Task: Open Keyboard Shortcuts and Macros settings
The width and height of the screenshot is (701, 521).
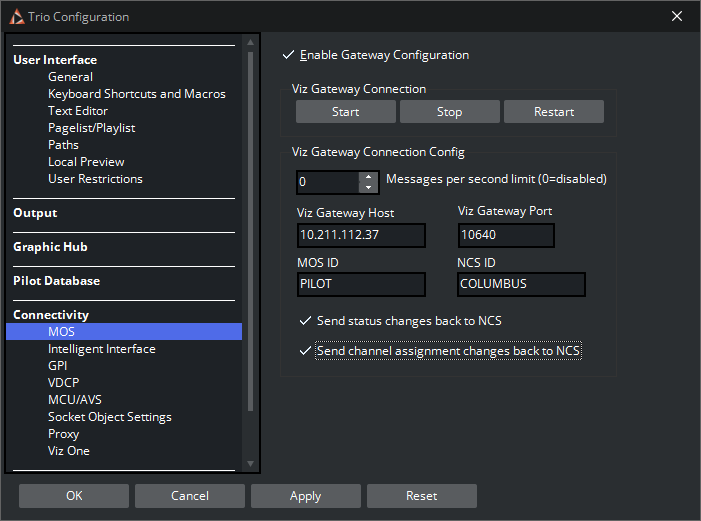Action: [136, 94]
